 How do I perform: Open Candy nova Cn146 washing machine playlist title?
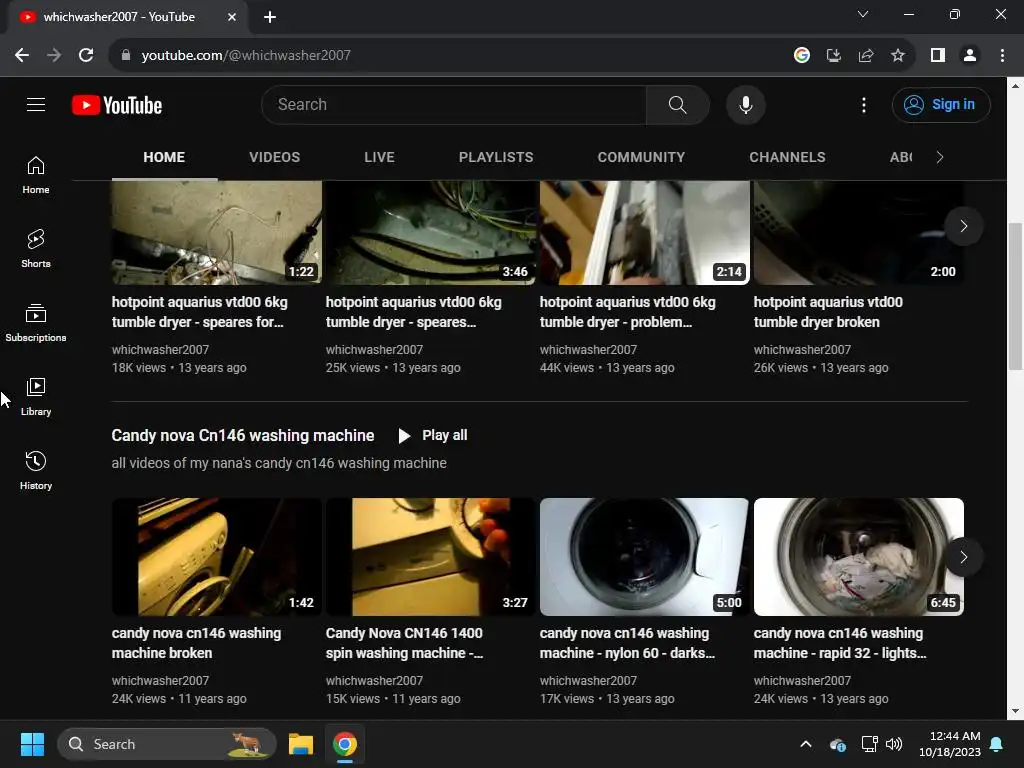pyautogui.click(x=243, y=436)
